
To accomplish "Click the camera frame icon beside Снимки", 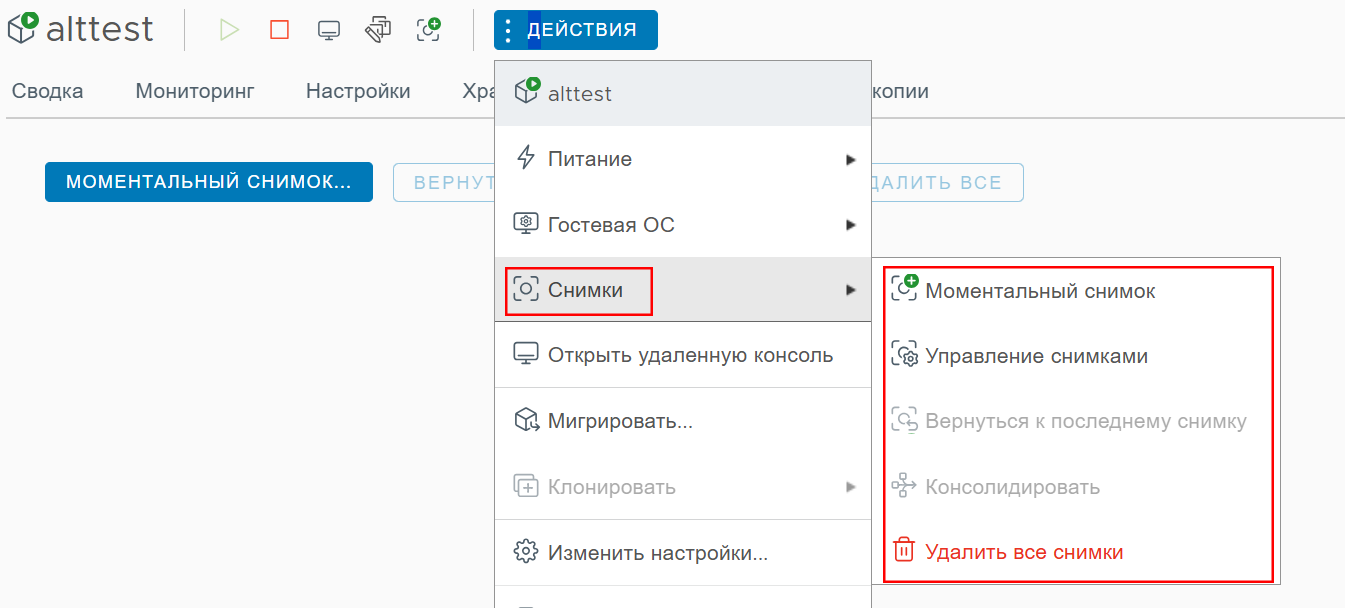I will tap(526, 290).
